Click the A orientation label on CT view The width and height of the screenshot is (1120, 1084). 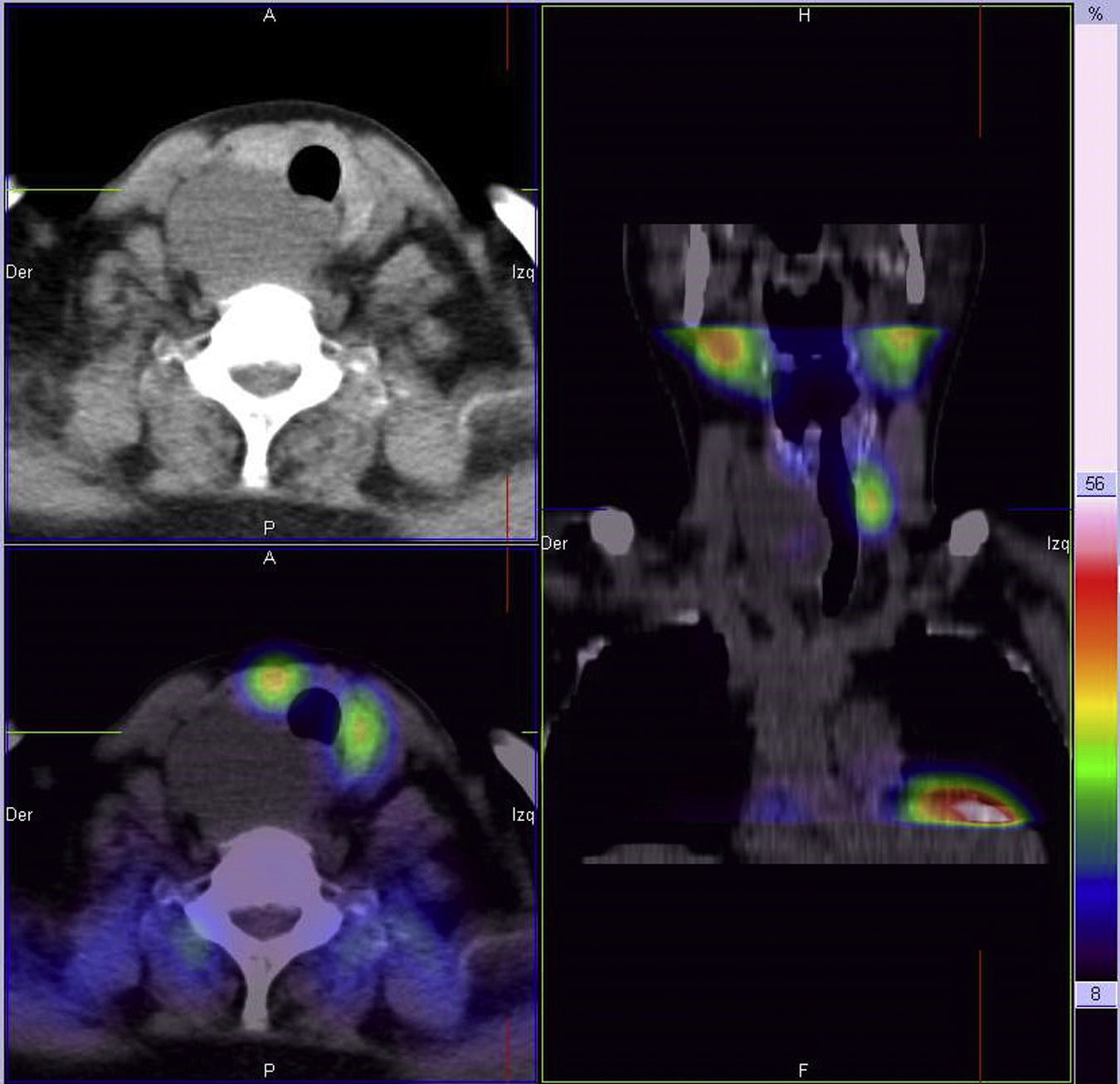[269, 15]
